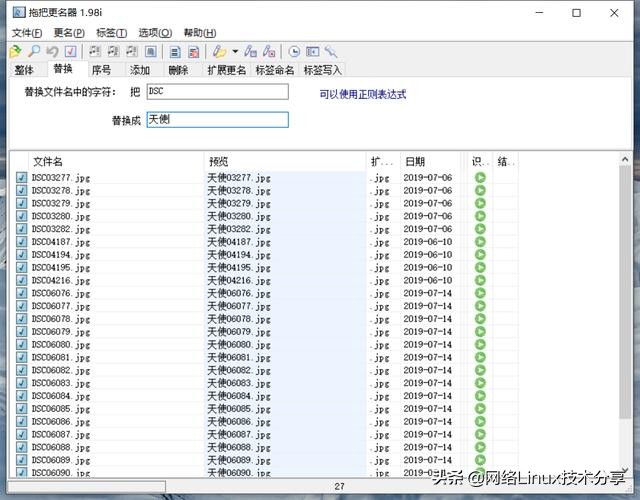Click the red list document icon
The width and height of the screenshot is (640, 500).
coord(193,52)
